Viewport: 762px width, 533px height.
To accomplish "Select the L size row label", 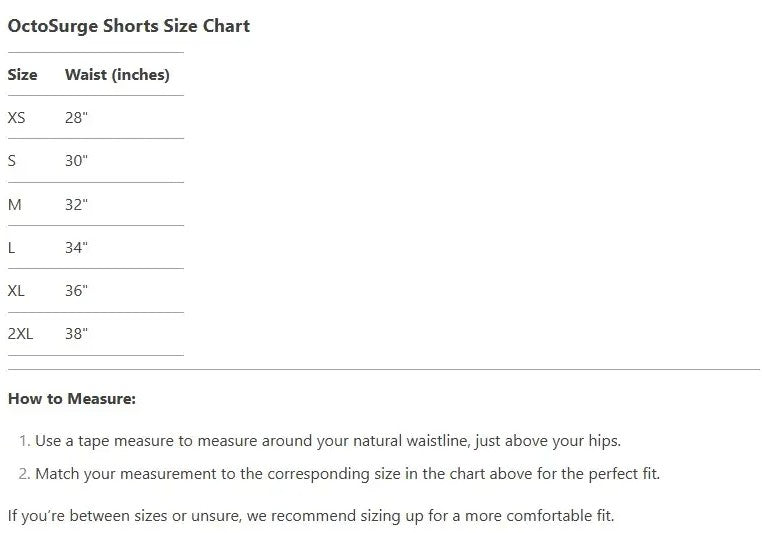I will [11, 248].
